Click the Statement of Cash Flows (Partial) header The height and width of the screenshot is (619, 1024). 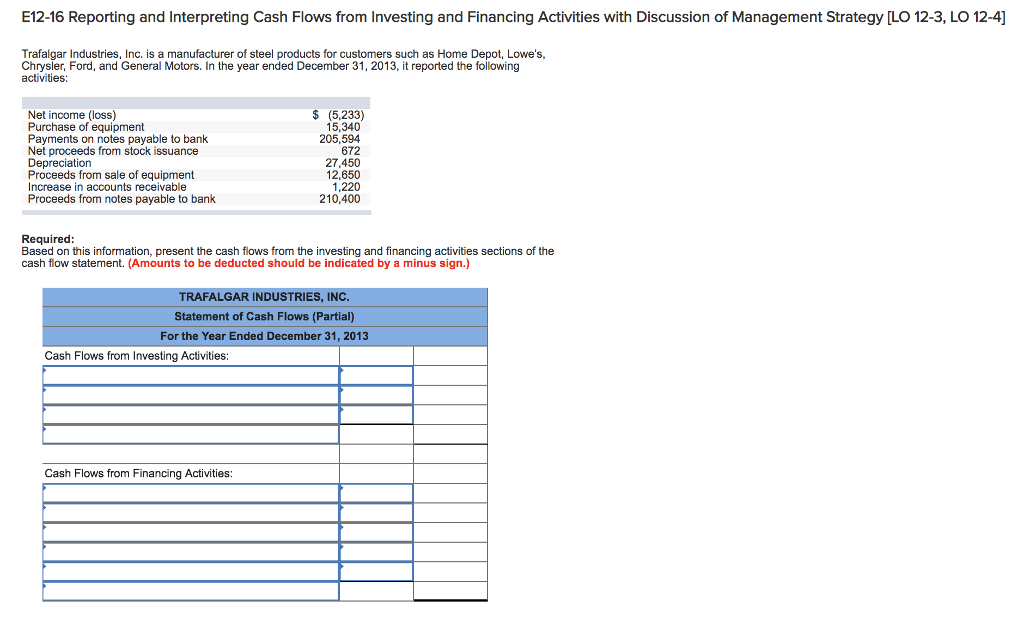click(264, 315)
